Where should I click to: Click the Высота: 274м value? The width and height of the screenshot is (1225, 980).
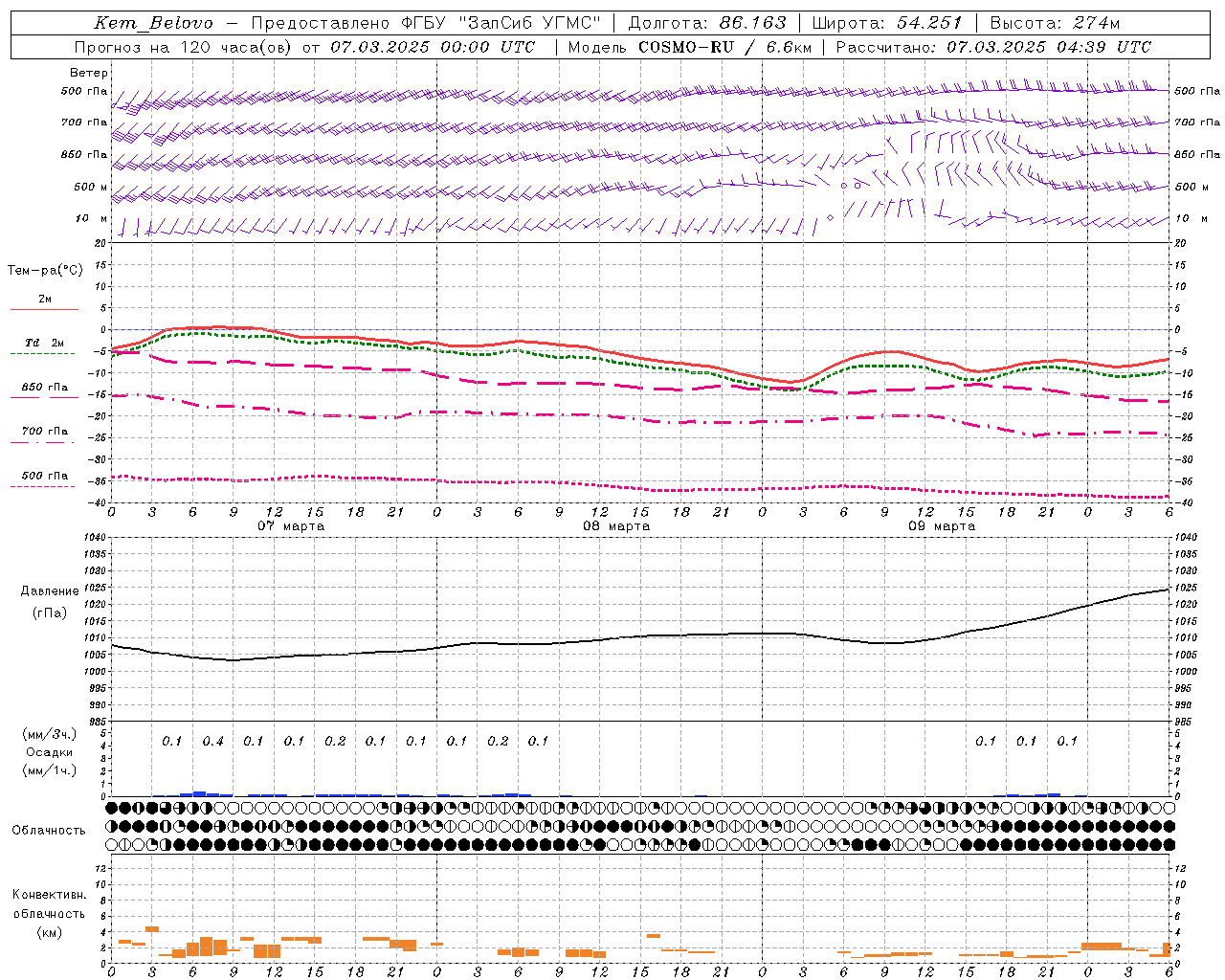[x=1055, y=23]
